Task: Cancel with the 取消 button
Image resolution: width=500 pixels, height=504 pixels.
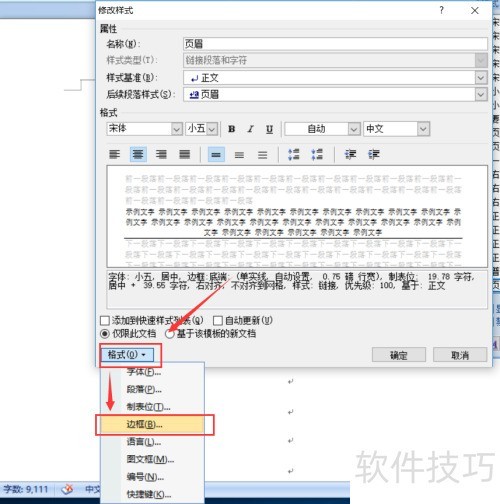Action: [460, 355]
